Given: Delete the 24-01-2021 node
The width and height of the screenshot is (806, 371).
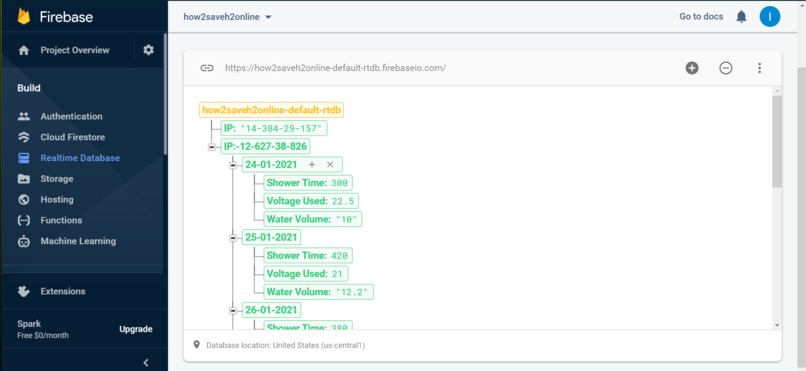Looking at the screenshot, I should [330, 164].
